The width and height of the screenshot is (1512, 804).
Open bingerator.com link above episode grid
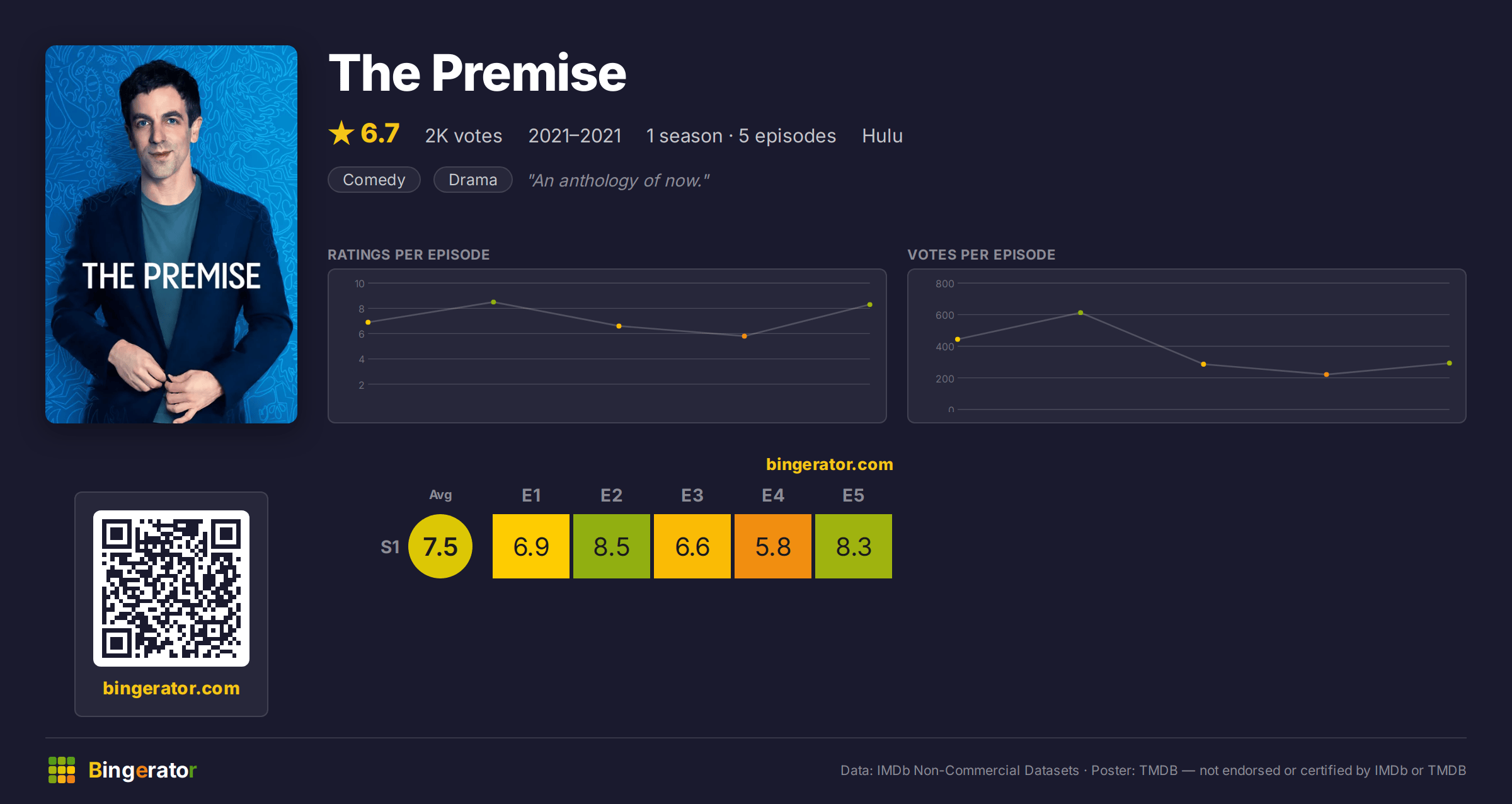[x=830, y=464]
